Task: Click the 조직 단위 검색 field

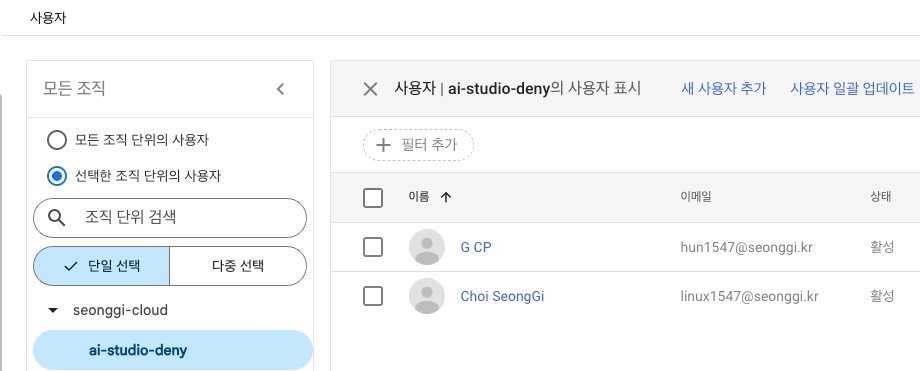Action: coord(170,218)
